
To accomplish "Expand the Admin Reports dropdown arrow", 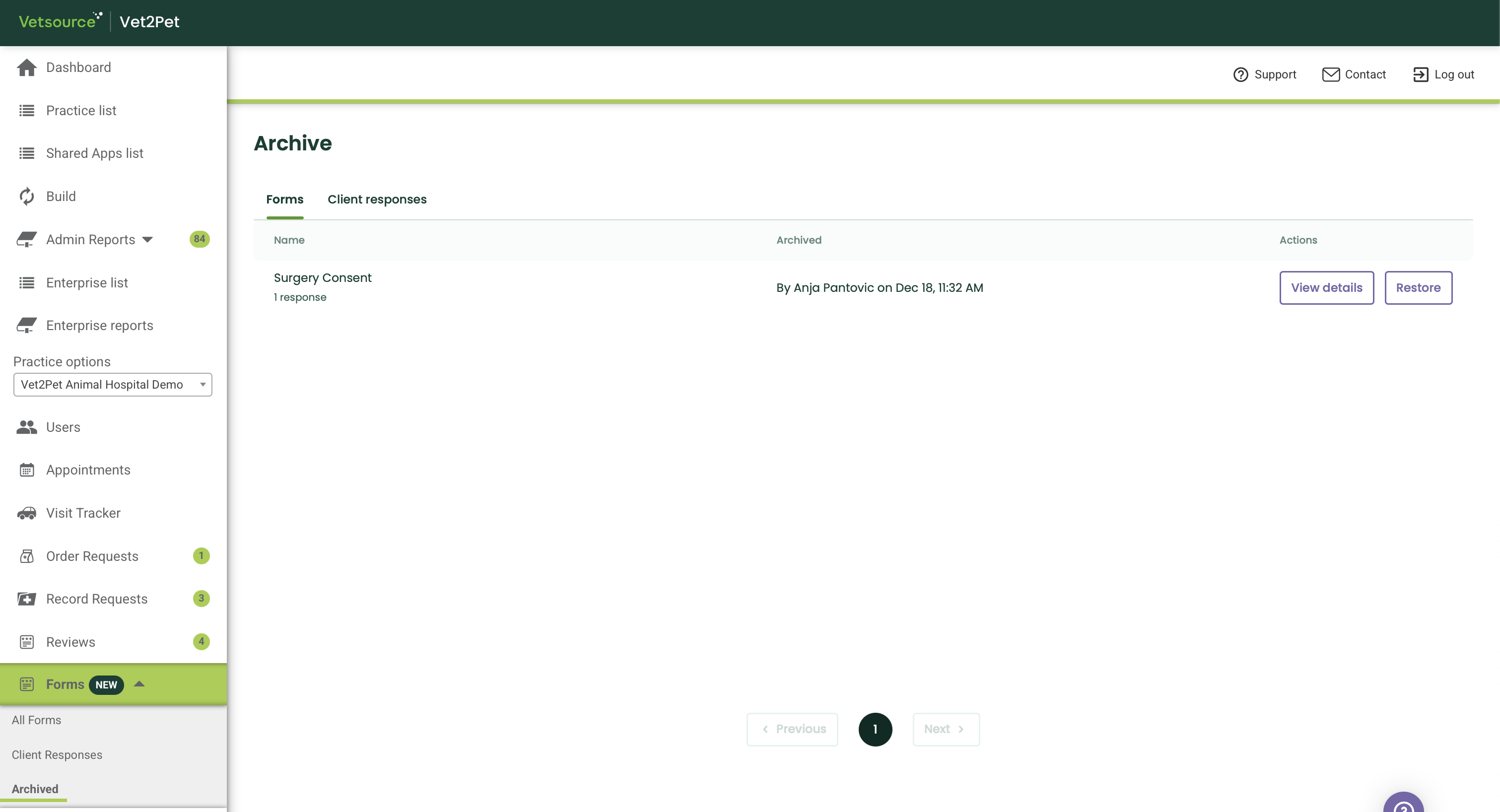I will coord(147,240).
